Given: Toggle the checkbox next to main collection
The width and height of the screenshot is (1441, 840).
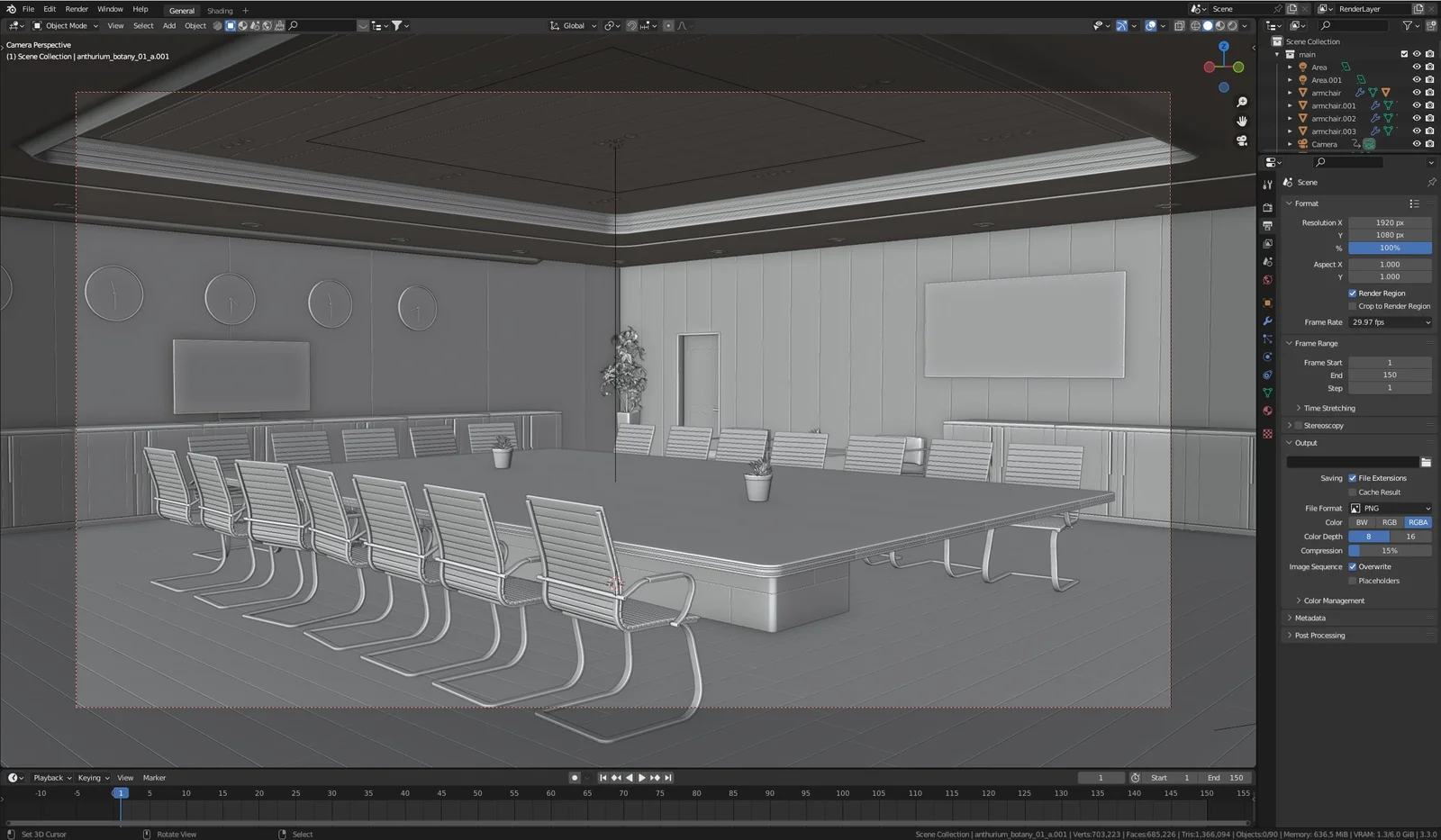Looking at the screenshot, I should (x=1403, y=54).
